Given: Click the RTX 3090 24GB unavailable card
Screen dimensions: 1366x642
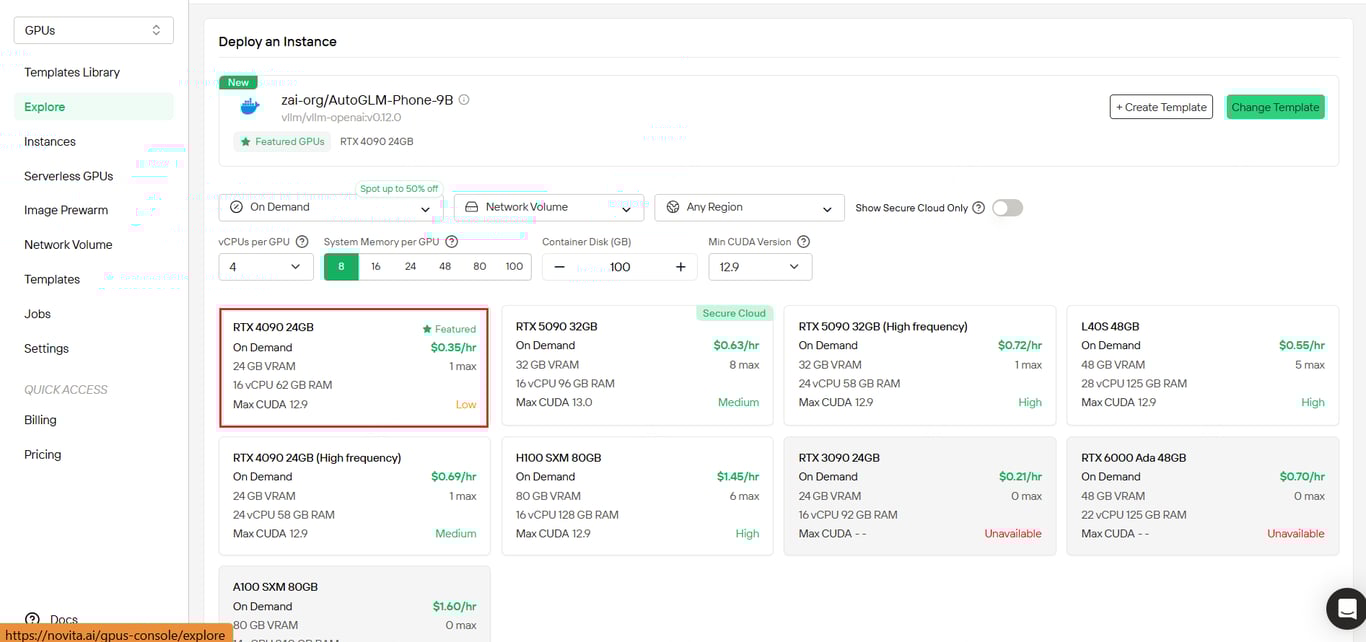Looking at the screenshot, I should point(920,496).
